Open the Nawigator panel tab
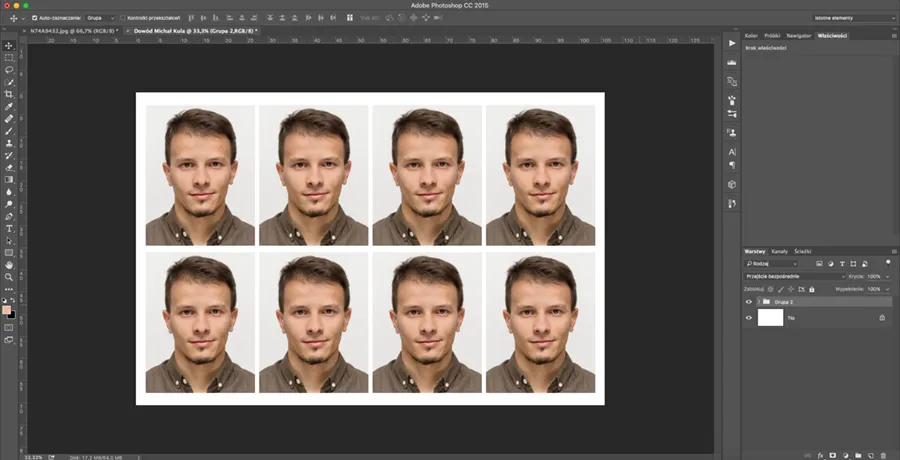 click(798, 35)
